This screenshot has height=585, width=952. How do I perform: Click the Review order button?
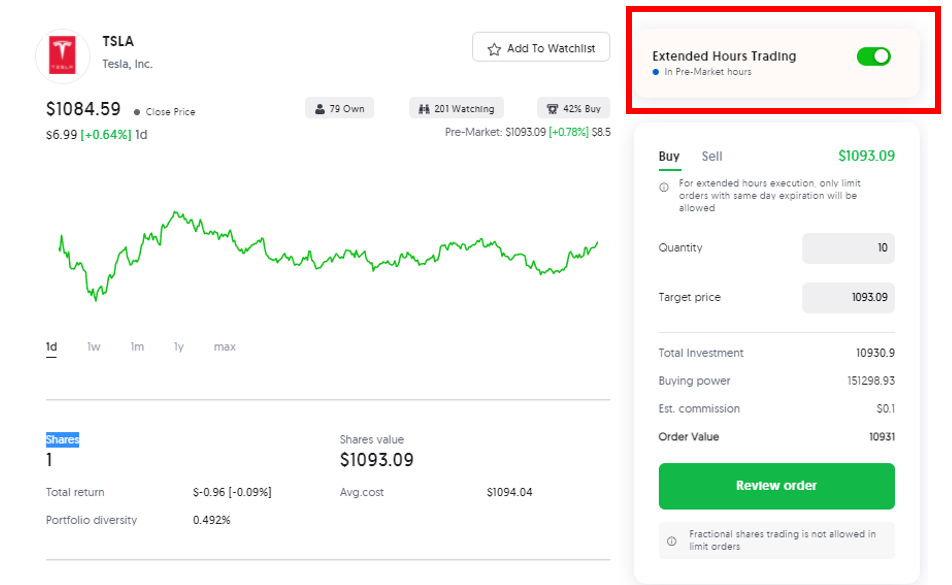click(x=777, y=486)
